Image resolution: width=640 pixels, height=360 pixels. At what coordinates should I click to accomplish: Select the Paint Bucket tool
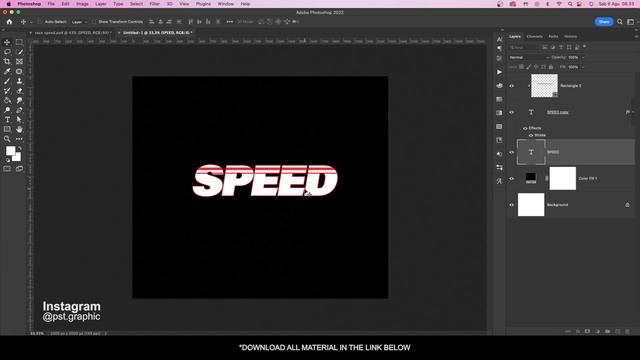pos(7,100)
